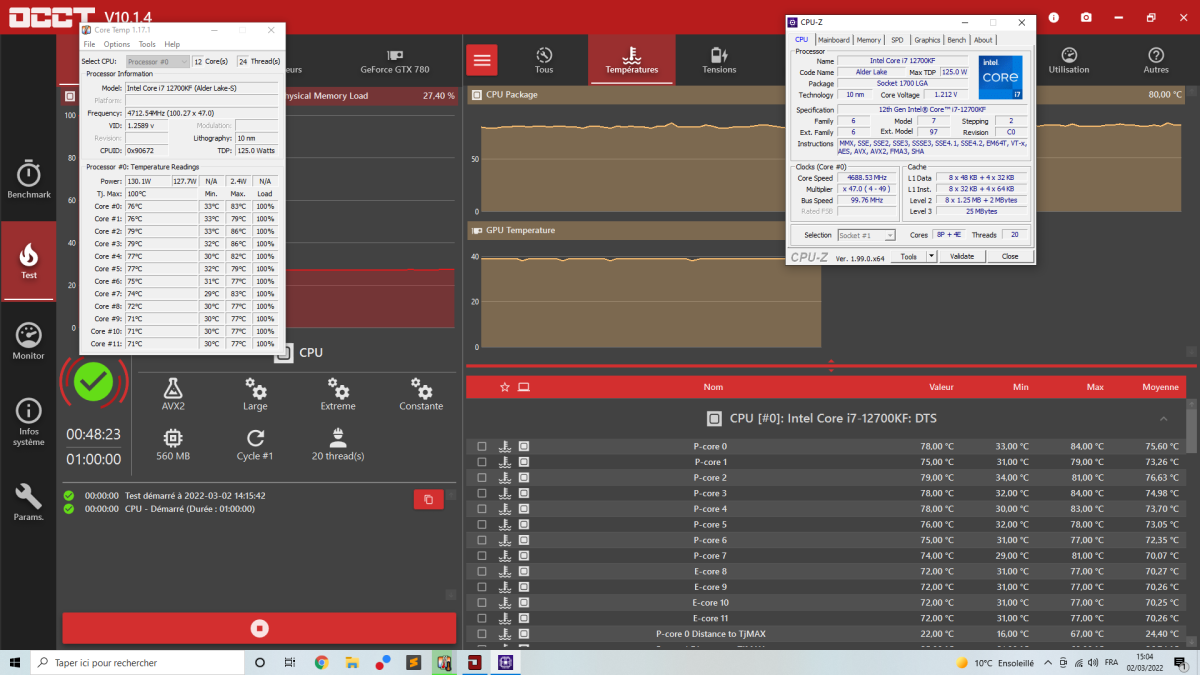The image size is (1200, 675).
Task: Stop the running test with red stop bar
Action: coord(259,628)
